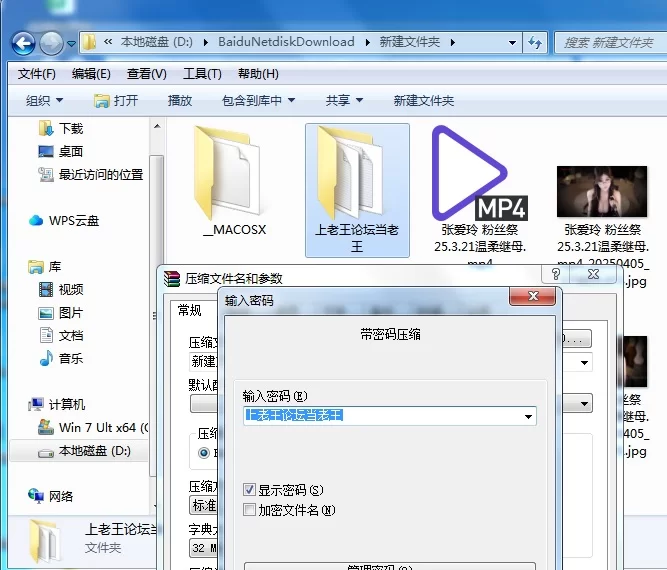Select the __MACOSX folder icon
667x570 pixels.
pyautogui.click(x=234, y=172)
